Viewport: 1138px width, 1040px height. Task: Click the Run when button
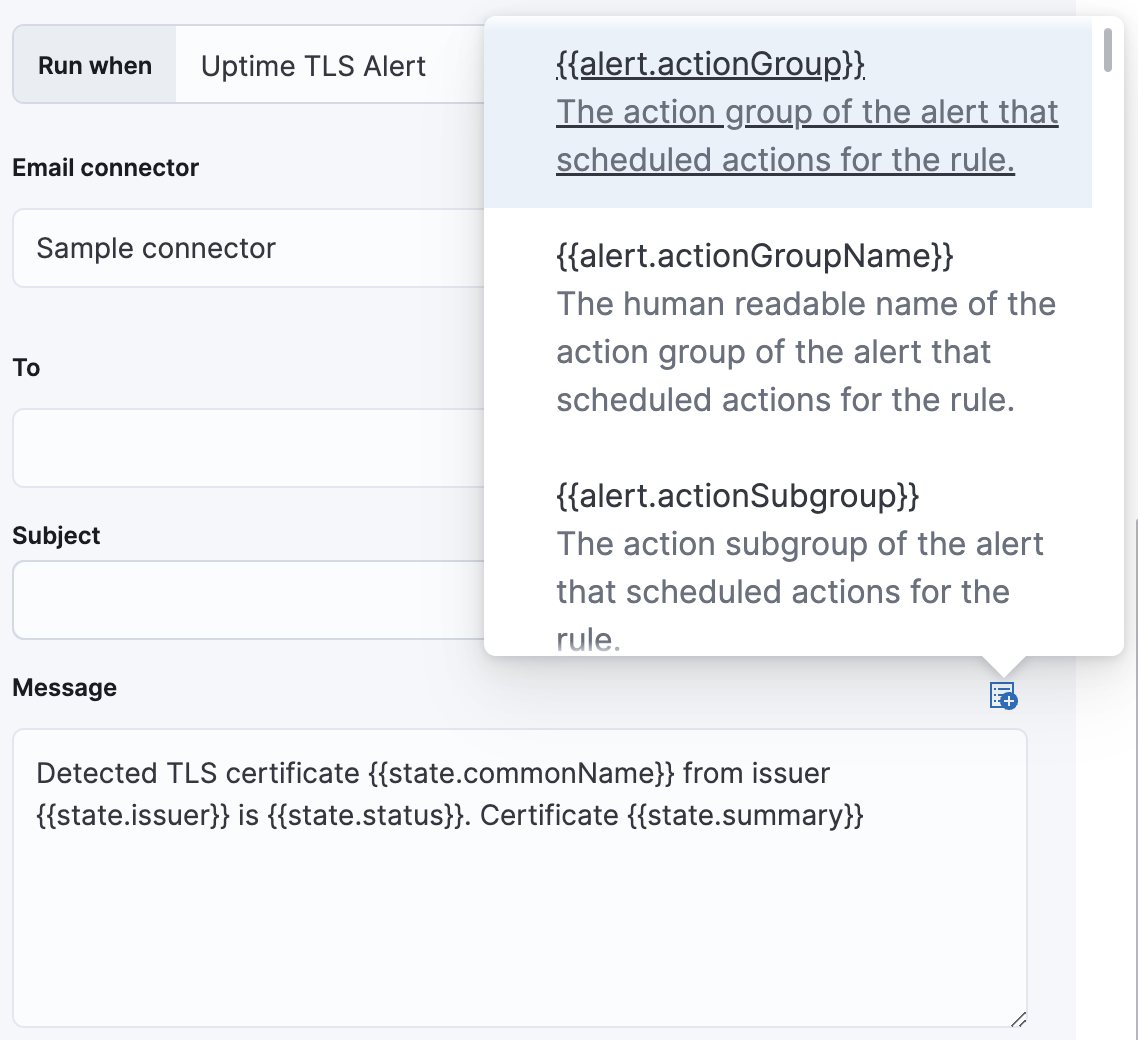point(94,64)
